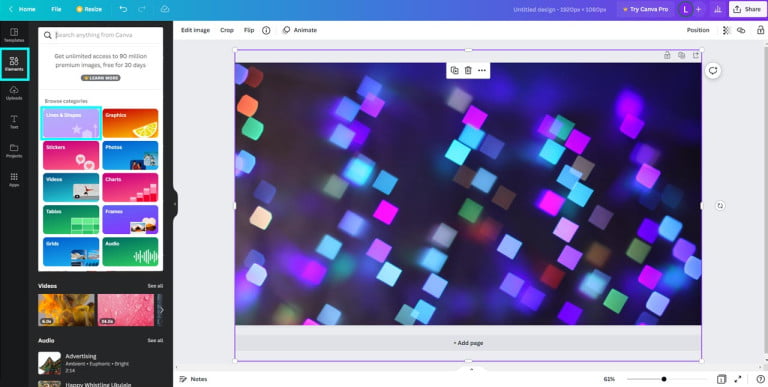The image size is (768, 387).
Task: Click the floating duplicate icon above image
Action: click(x=455, y=71)
